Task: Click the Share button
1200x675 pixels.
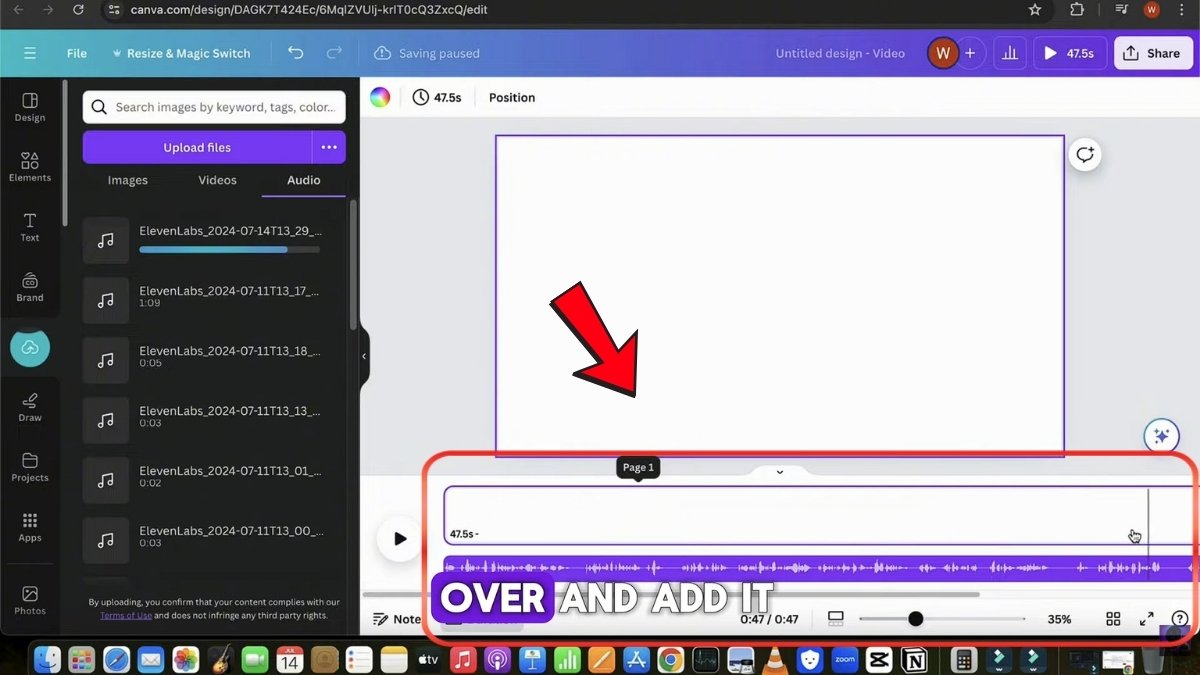Action: (x=1152, y=53)
